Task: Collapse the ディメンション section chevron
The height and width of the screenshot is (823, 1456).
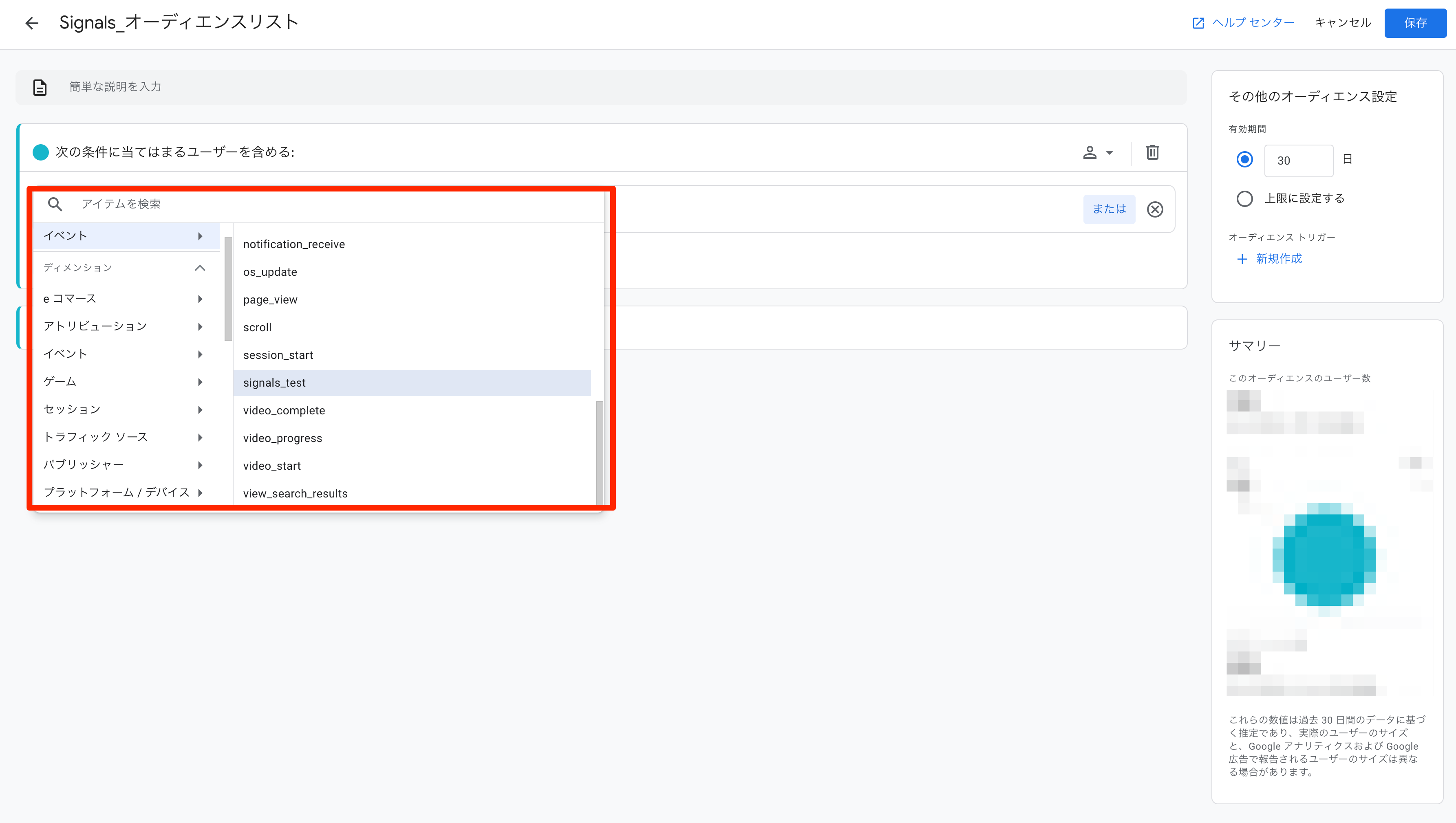Action: click(x=200, y=268)
